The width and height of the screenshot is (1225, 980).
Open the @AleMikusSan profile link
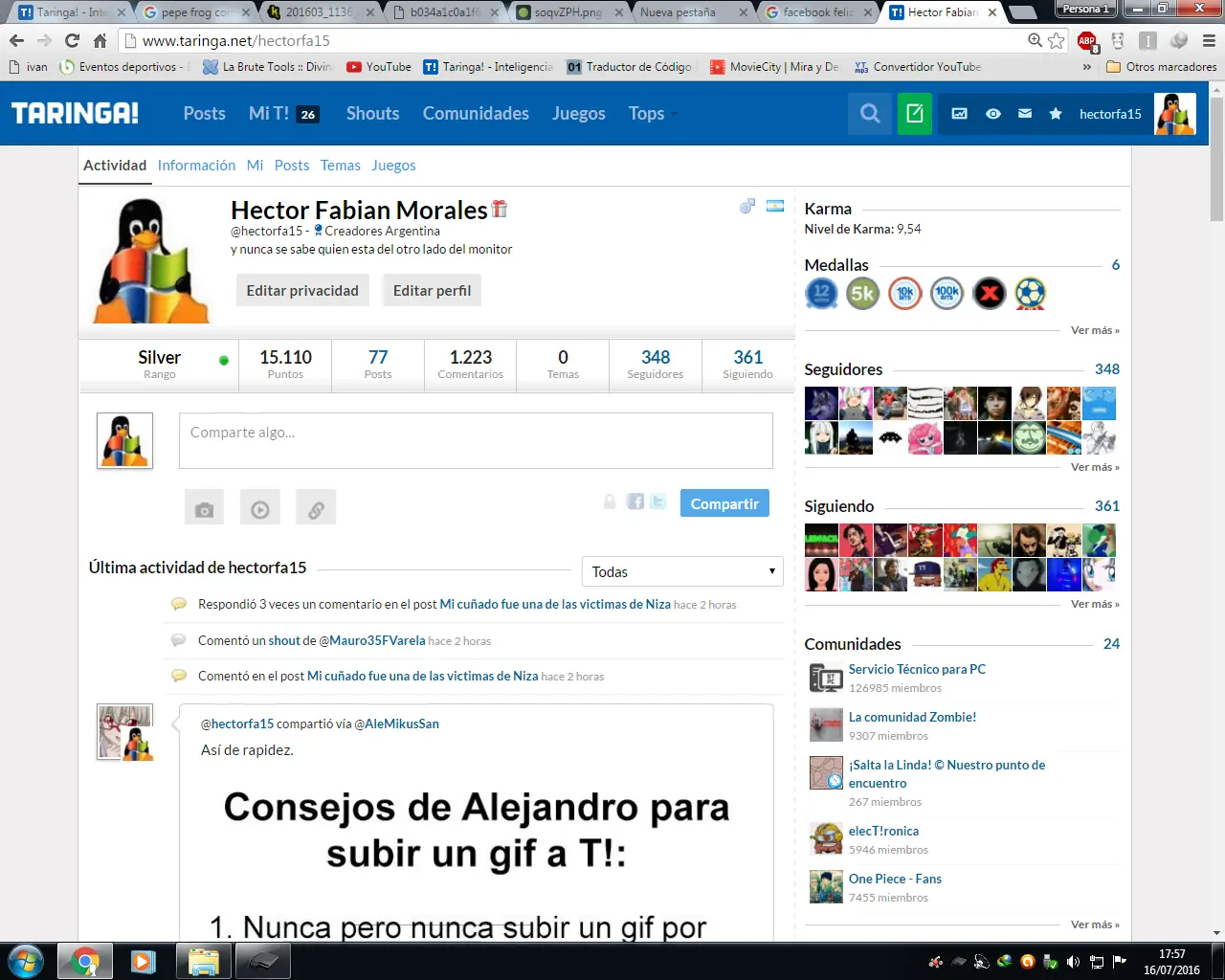point(396,724)
